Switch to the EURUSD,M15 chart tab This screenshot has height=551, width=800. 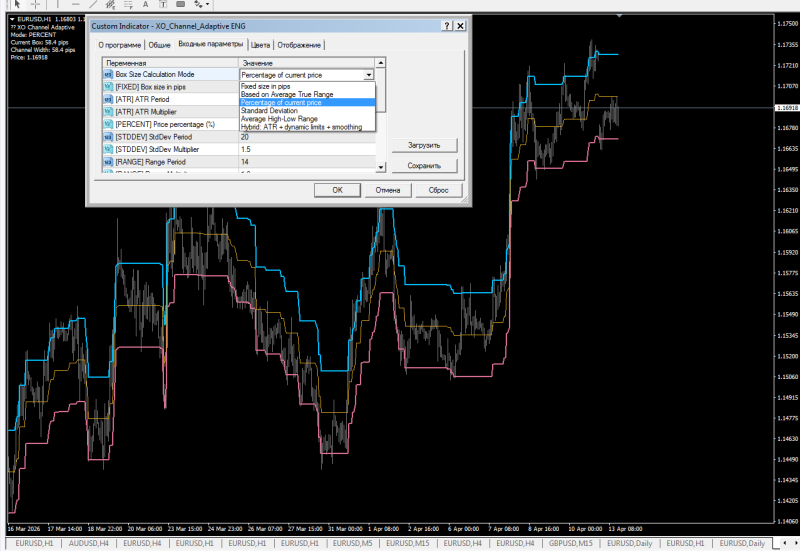click(x=408, y=543)
